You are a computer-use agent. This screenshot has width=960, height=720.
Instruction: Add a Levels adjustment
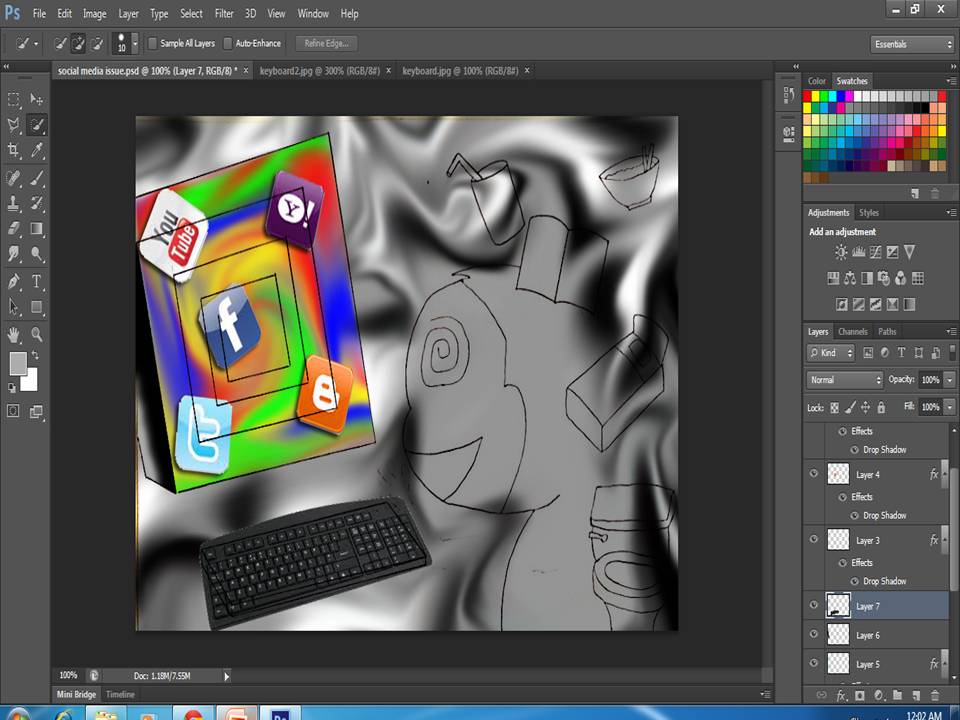tap(858, 252)
